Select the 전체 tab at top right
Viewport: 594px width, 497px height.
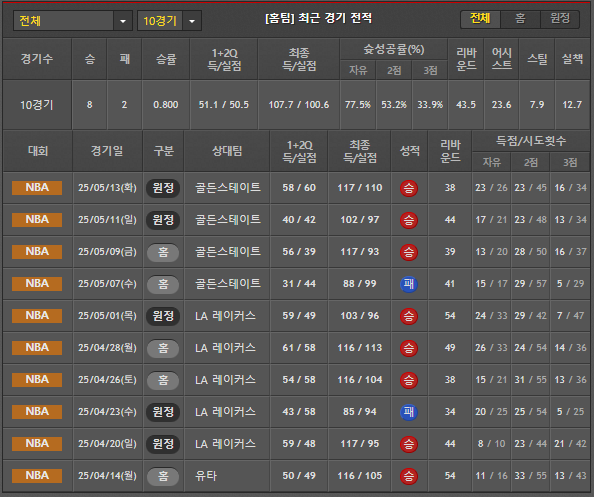point(480,19)
